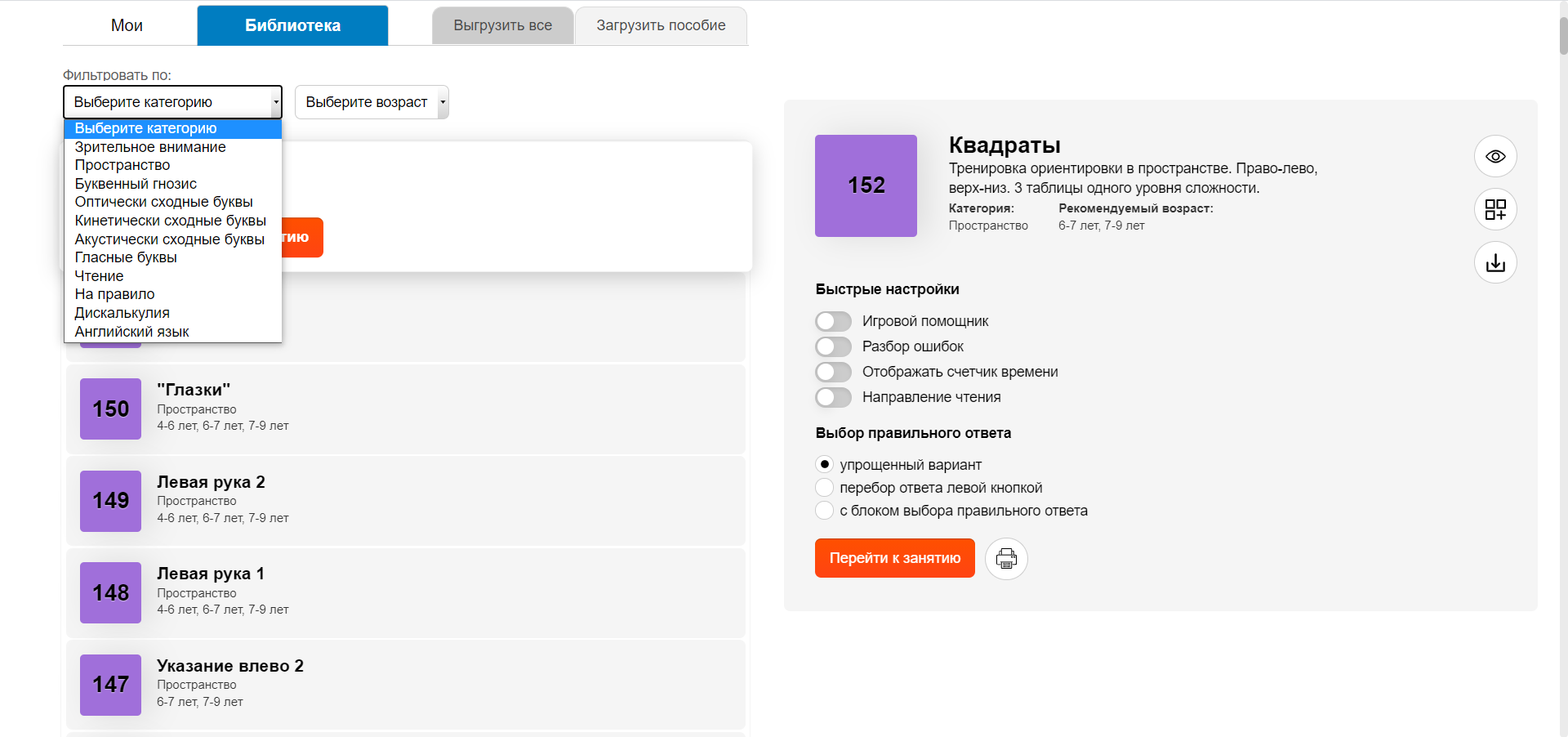Click the purple 152 Квадраты thumbnail
Viewport: 1568px width, 737px height.
[866, 185]
